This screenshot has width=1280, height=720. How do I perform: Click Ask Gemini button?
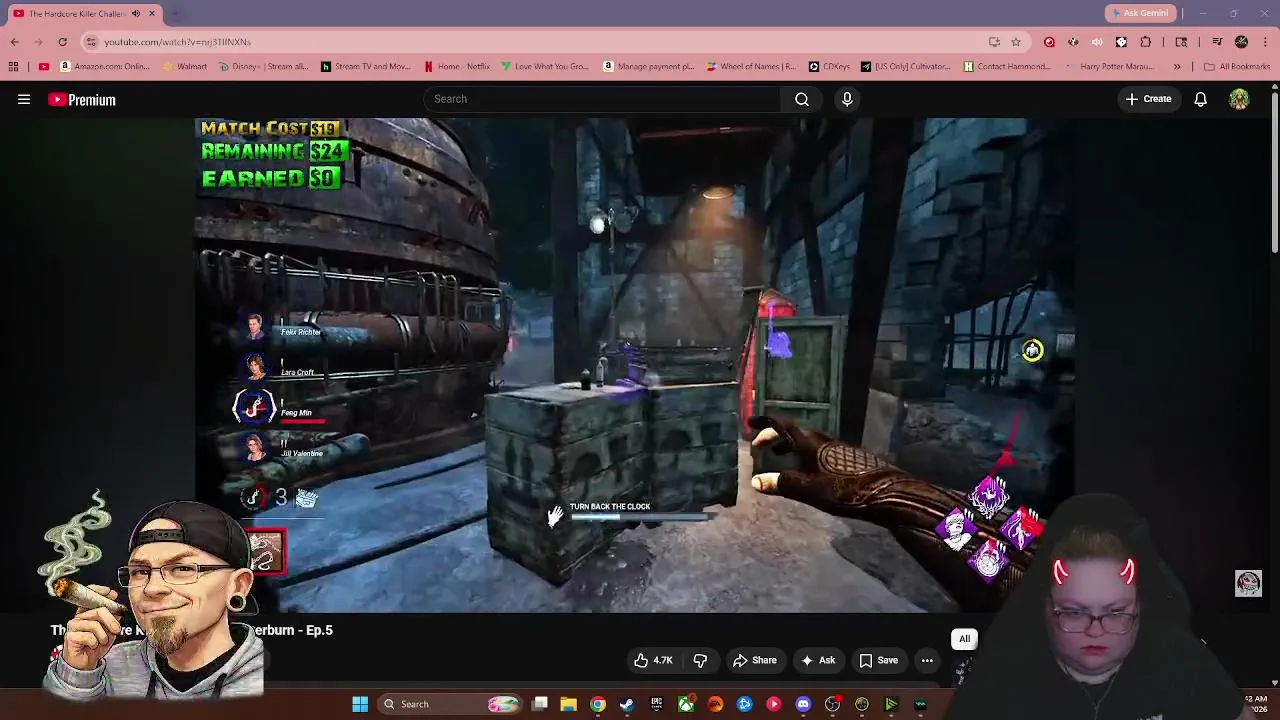(x=1139, y=13)
